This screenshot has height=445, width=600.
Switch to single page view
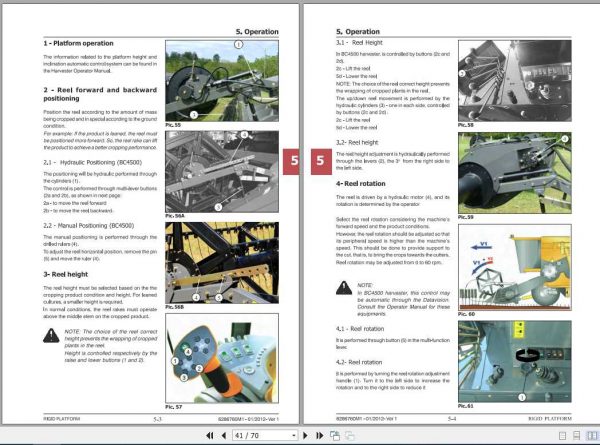(x=562, y=436)
